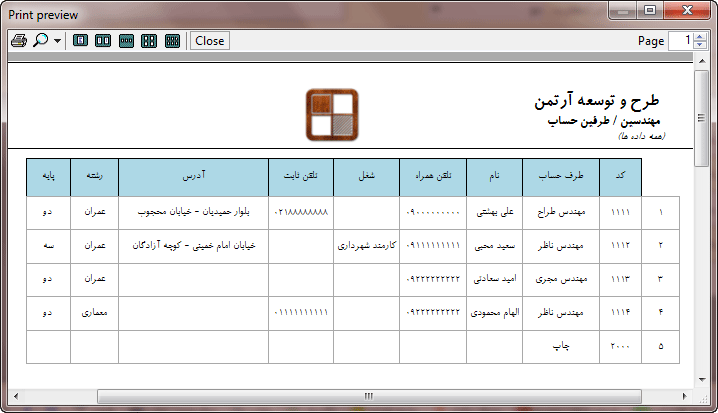The width and height of the screenshot is (718, 413).
Task: Click the آدرس column header cell
Action: [x=193, y=176]
